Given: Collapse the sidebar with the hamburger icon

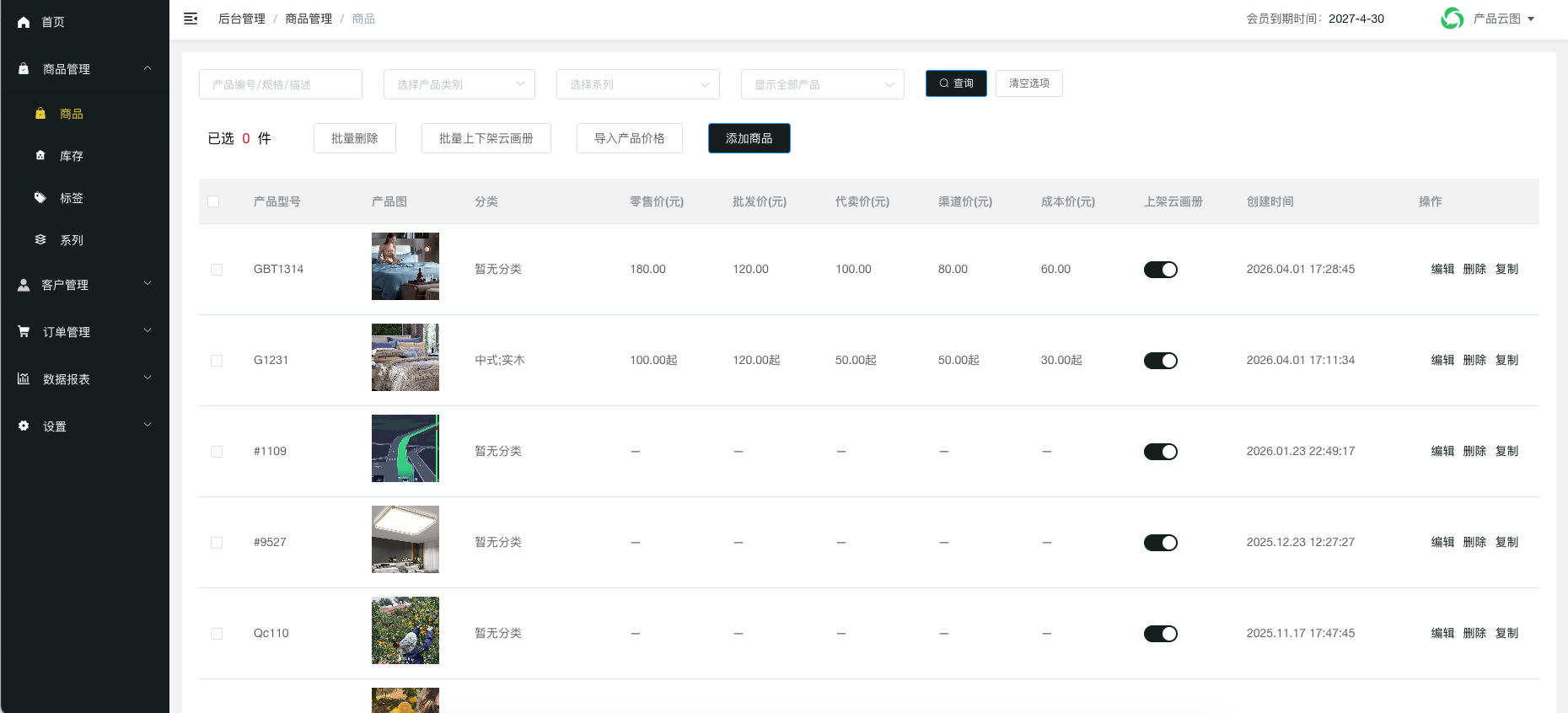Looking at the screenshot, I should click(191, 19).
